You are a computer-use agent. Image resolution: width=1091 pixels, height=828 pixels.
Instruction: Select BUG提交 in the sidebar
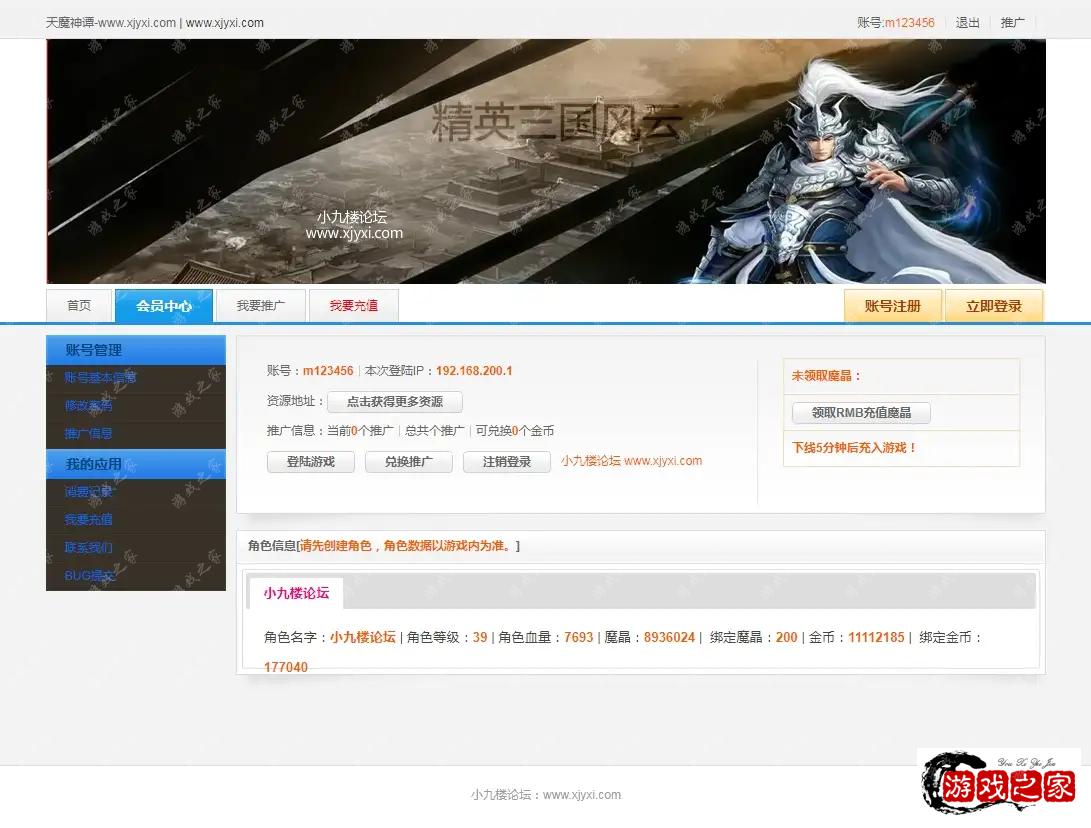pos(90,576)
